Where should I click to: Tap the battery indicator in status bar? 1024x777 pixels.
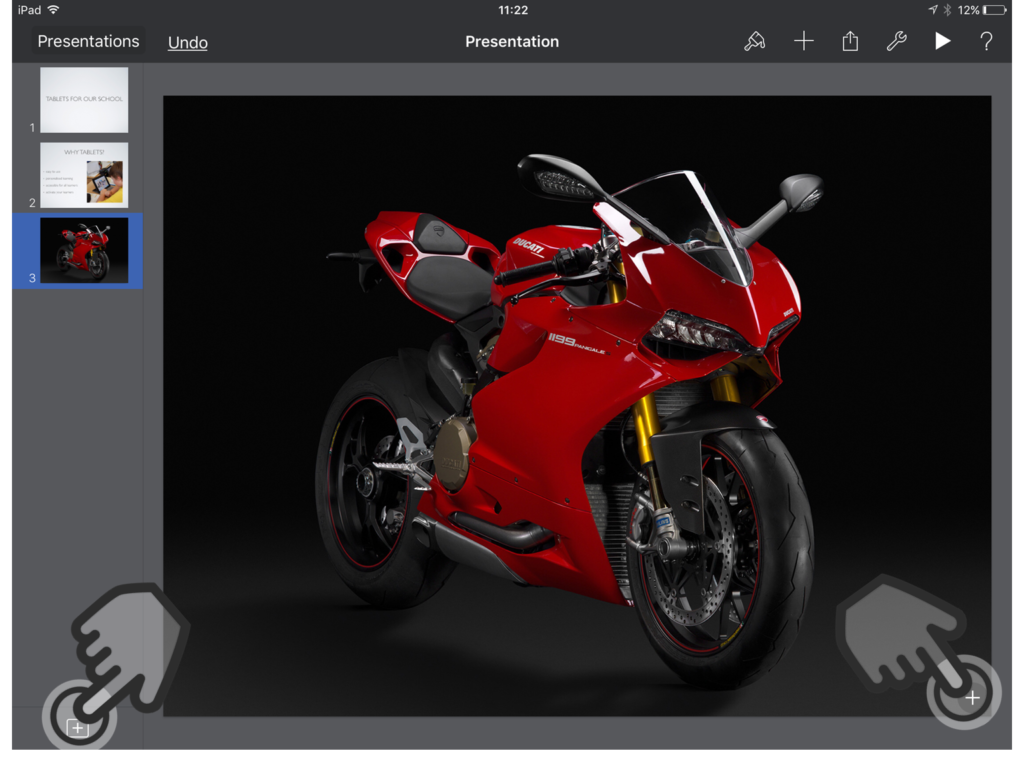point(995,10)
